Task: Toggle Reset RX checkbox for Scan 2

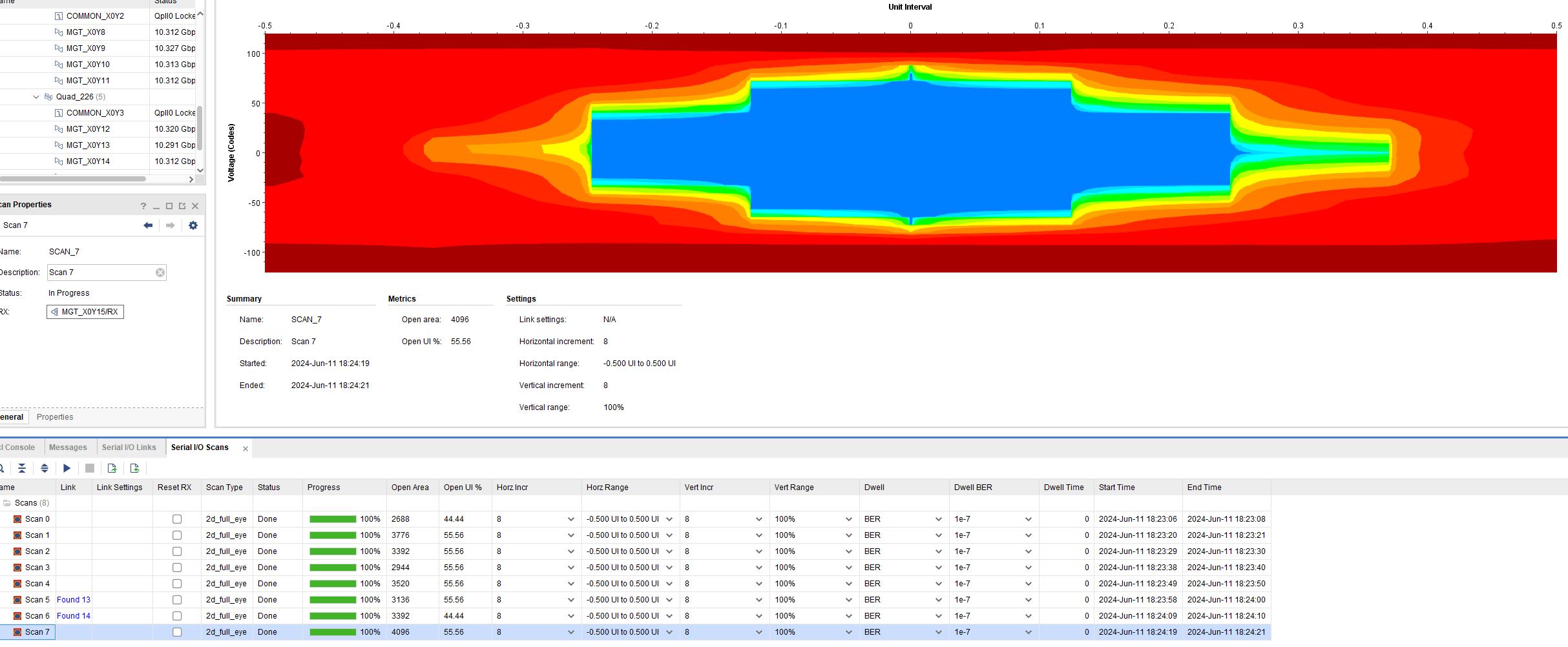Action: point(177,551)
